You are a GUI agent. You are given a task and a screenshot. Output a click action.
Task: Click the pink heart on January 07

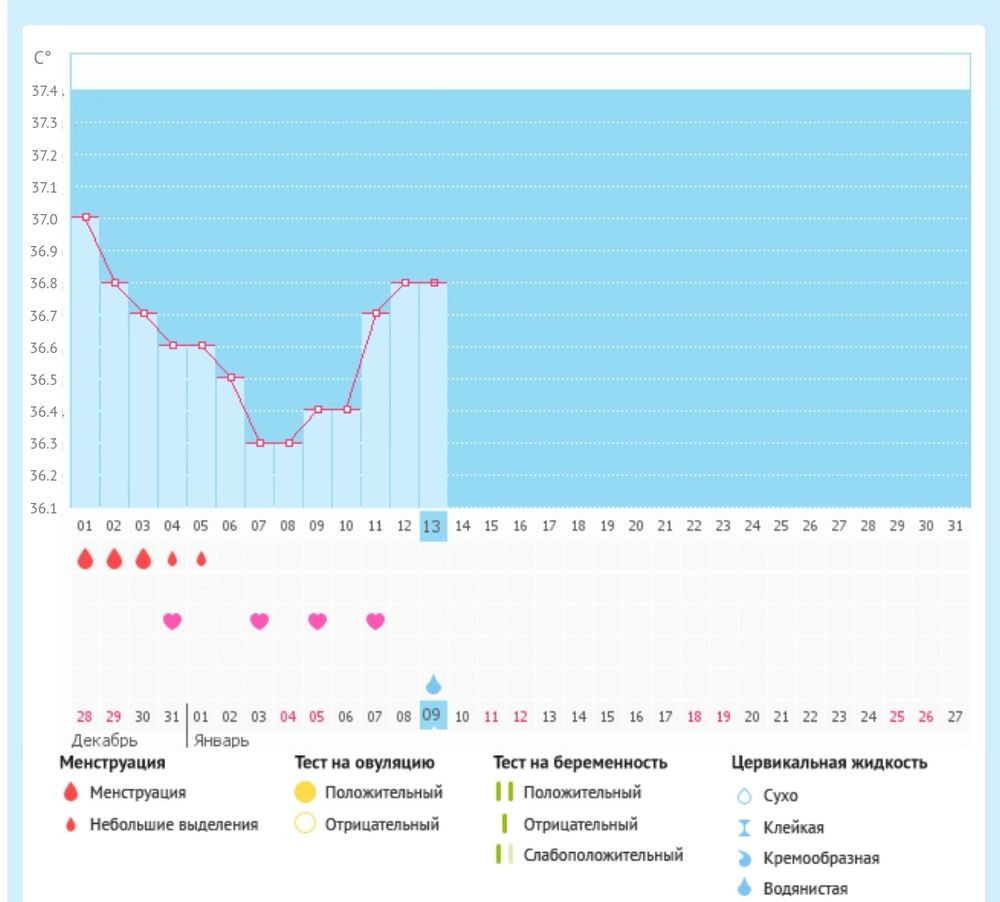tap(375, 621)
